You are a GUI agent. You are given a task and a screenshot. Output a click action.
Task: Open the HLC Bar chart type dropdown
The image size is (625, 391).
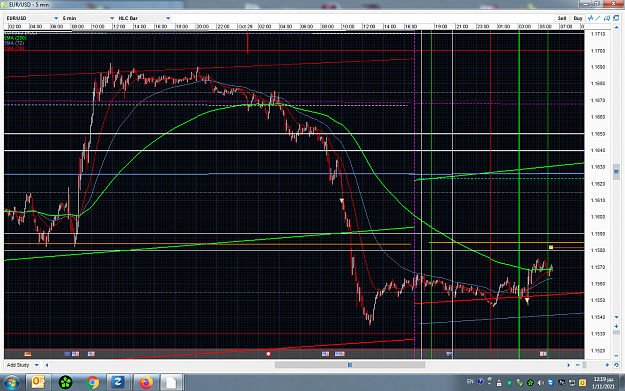[144, 18]
